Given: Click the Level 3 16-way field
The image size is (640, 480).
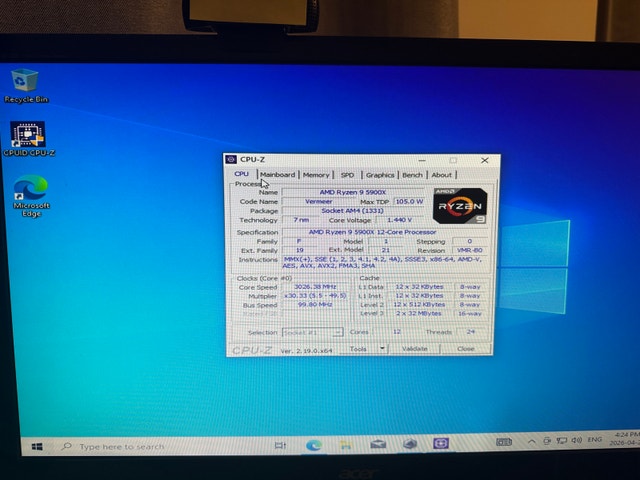Looking at the screenshot, I should coord(470,313).
